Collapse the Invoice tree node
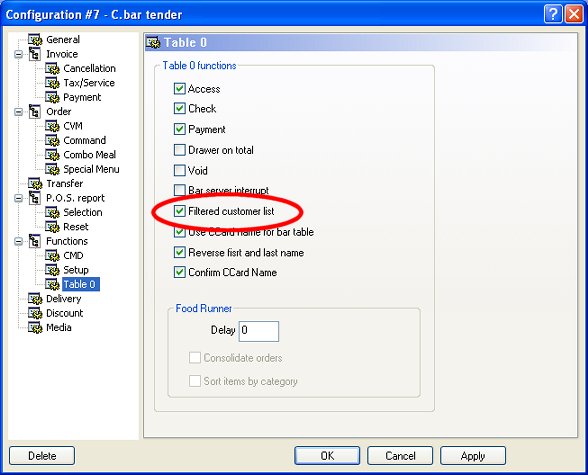Viewport: 588px width, 475px height. pyautogui.click(x=18, y=54)
